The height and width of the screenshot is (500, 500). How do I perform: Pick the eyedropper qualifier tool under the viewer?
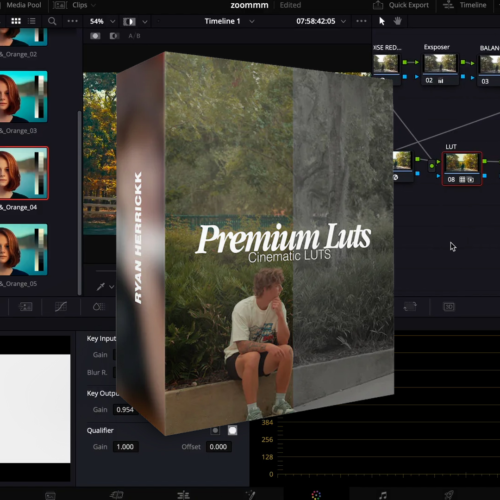101,286
